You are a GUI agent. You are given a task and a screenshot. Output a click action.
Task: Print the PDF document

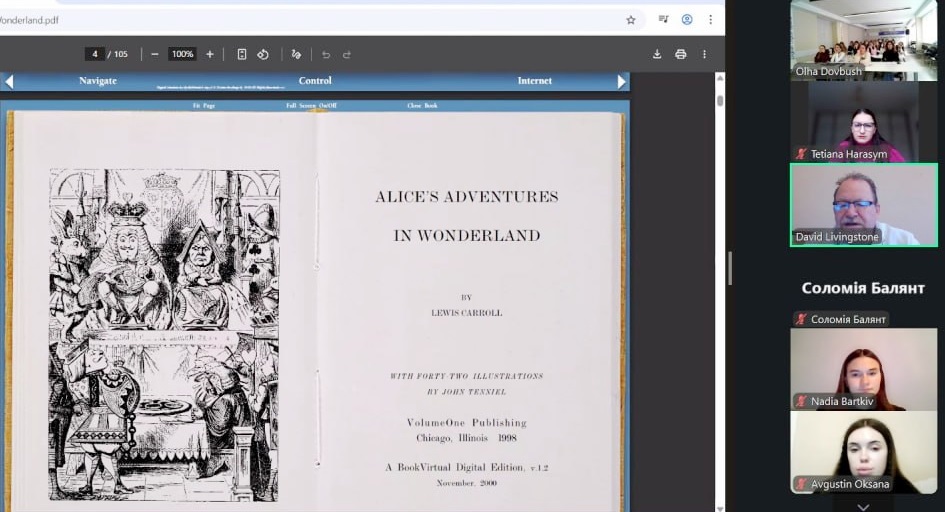(x=680, y=54)
